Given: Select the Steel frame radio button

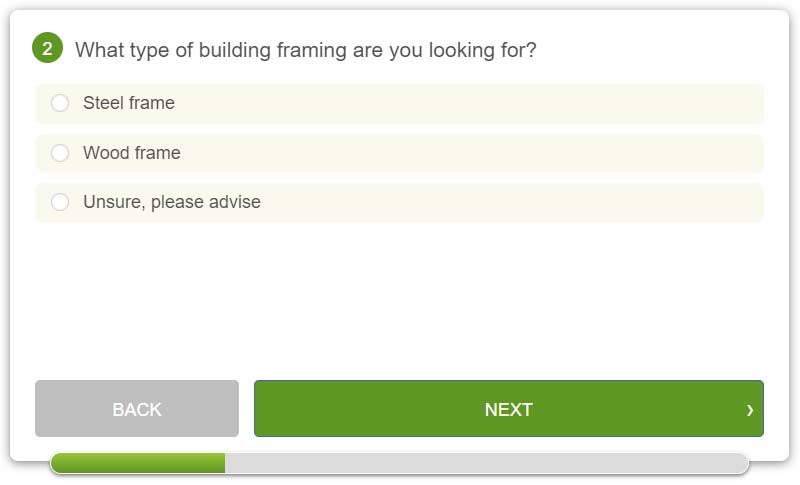Looking at the screenshot, I should click(60, 103).
